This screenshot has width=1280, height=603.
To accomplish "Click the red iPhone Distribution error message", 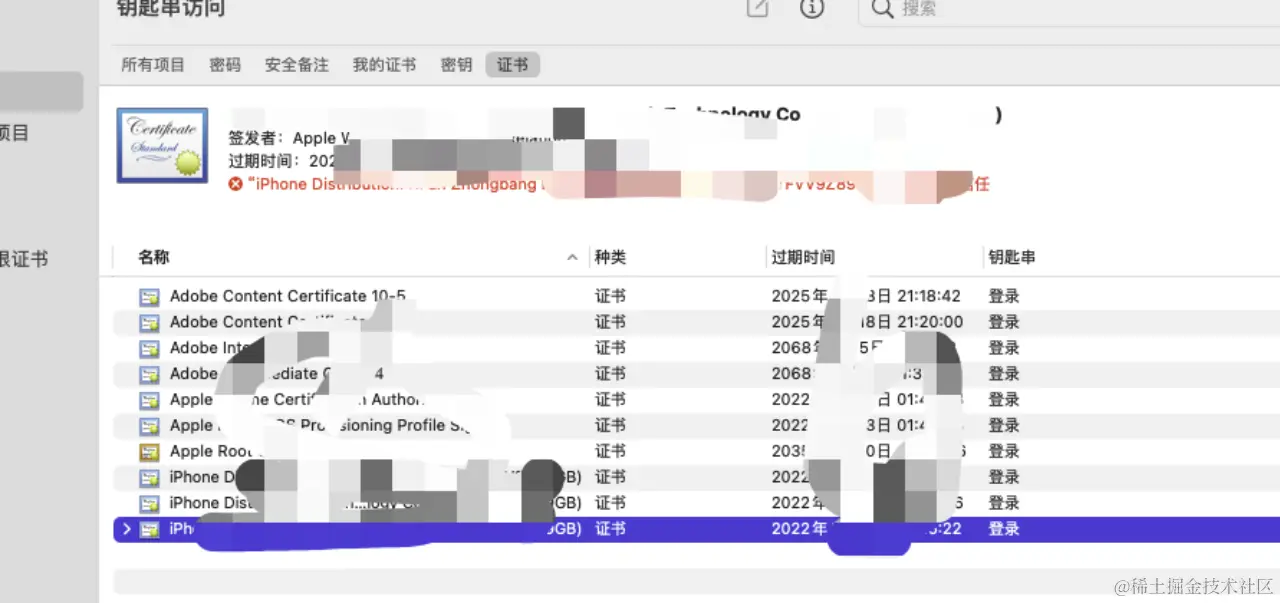I will click(619, 184).
